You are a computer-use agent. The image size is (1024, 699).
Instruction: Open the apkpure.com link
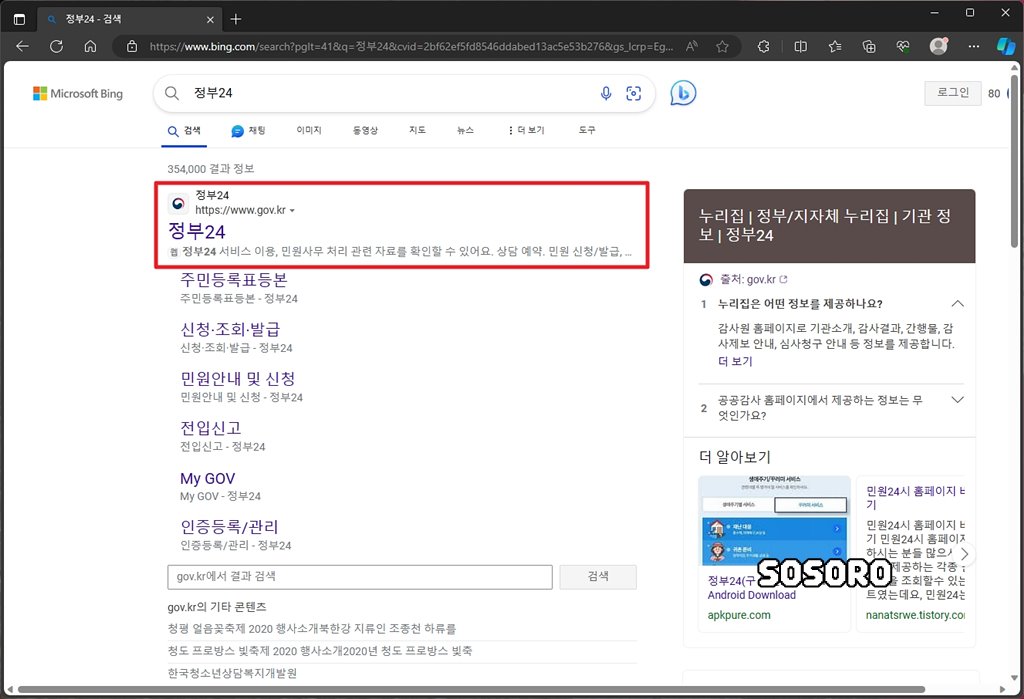click(739, 615)
